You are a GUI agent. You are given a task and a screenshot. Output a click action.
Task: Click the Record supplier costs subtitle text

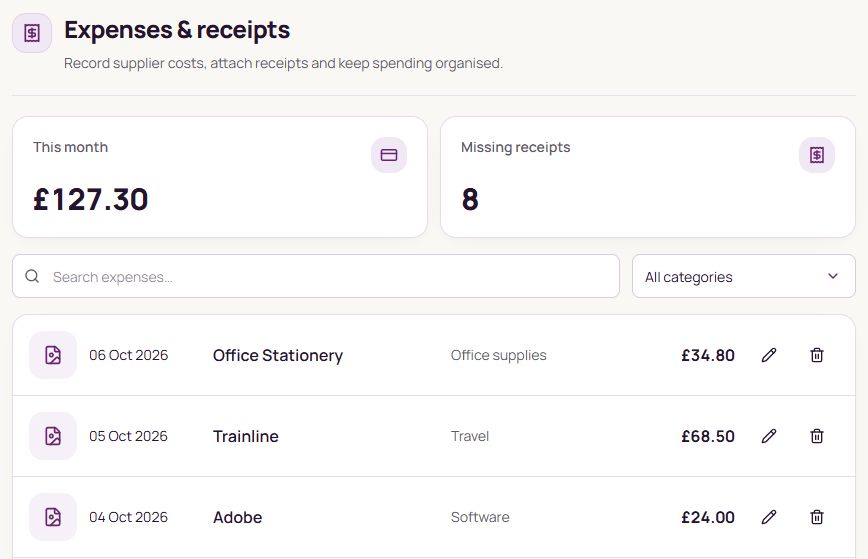coord(283,63)
